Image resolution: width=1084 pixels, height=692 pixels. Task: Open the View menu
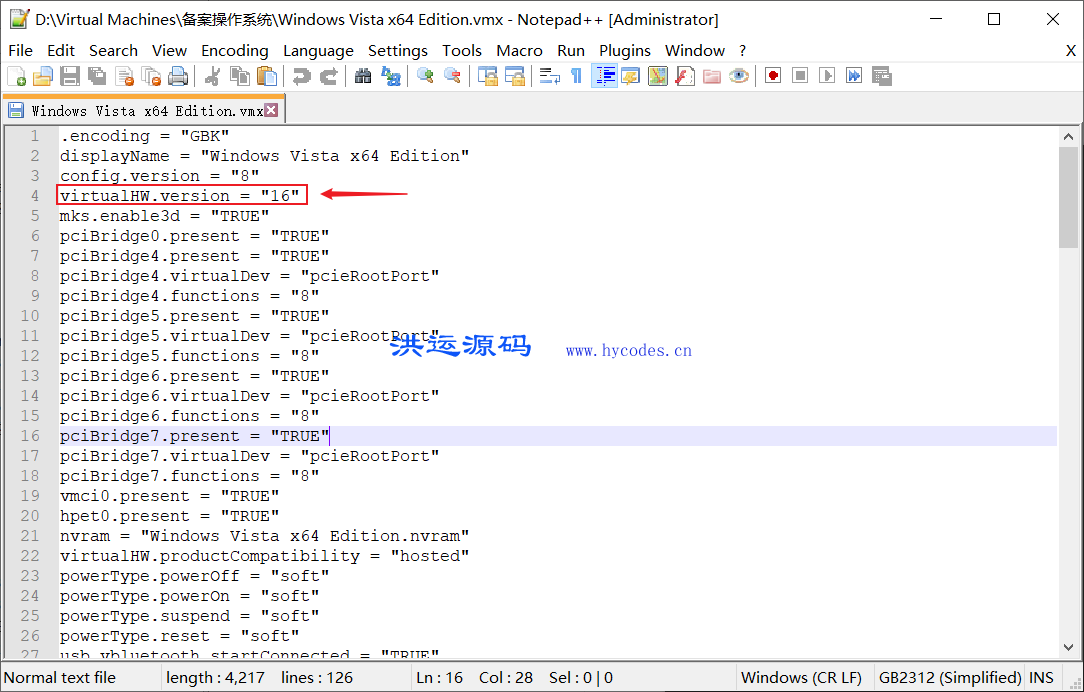coord(169,50)
